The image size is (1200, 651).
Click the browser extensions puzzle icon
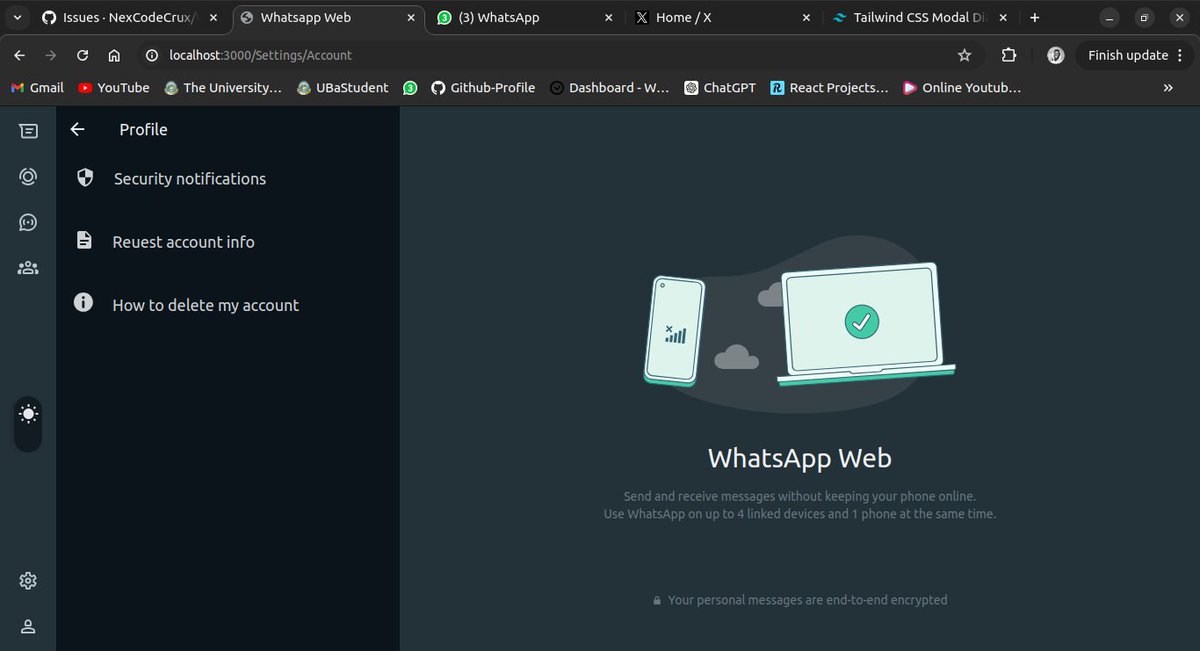click(x=1009, y=55)
